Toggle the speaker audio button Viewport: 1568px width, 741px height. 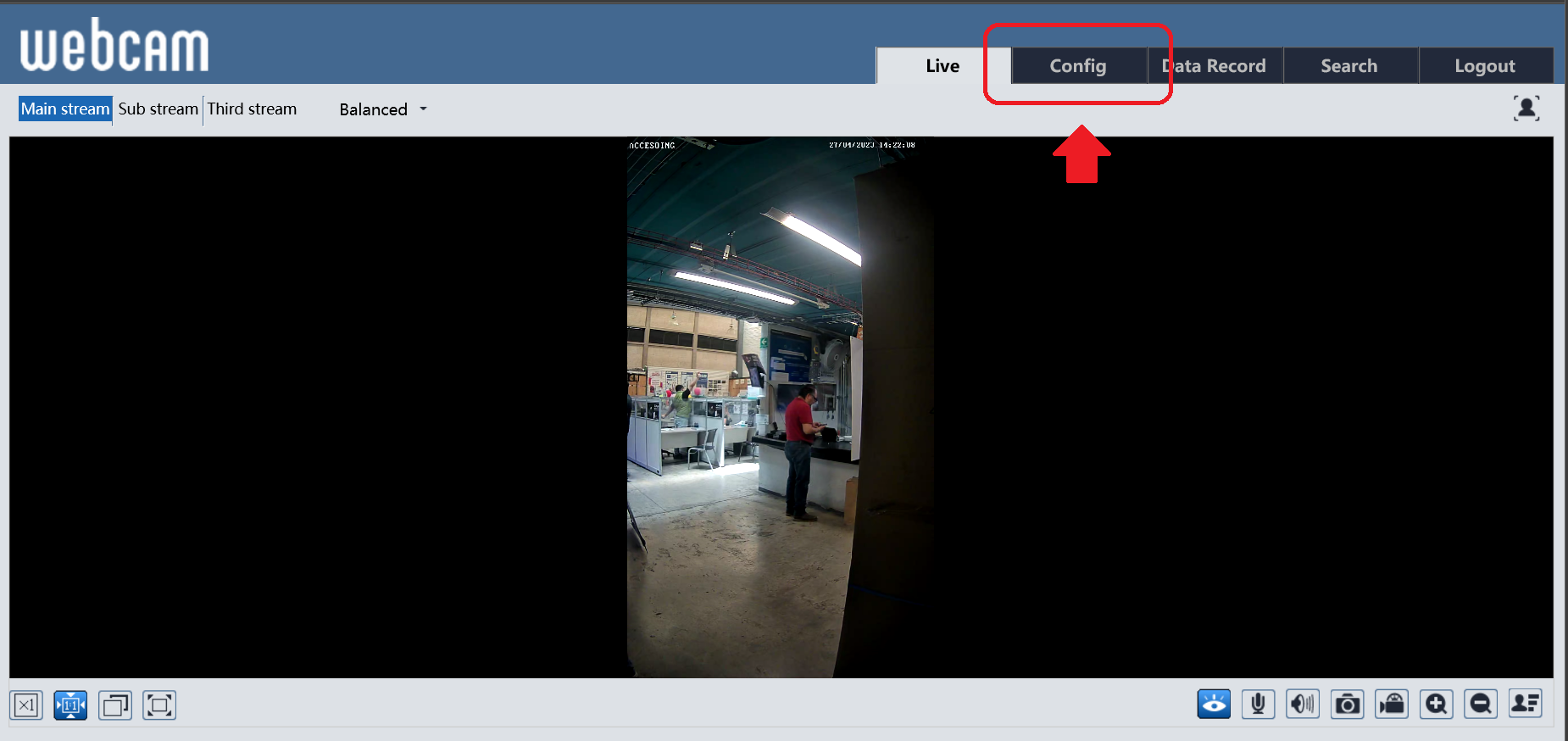pos(1303,704)
